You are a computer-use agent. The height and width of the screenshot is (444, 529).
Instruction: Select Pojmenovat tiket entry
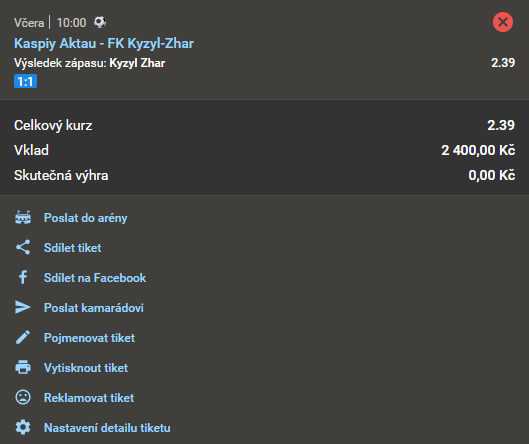pos(89,338)
